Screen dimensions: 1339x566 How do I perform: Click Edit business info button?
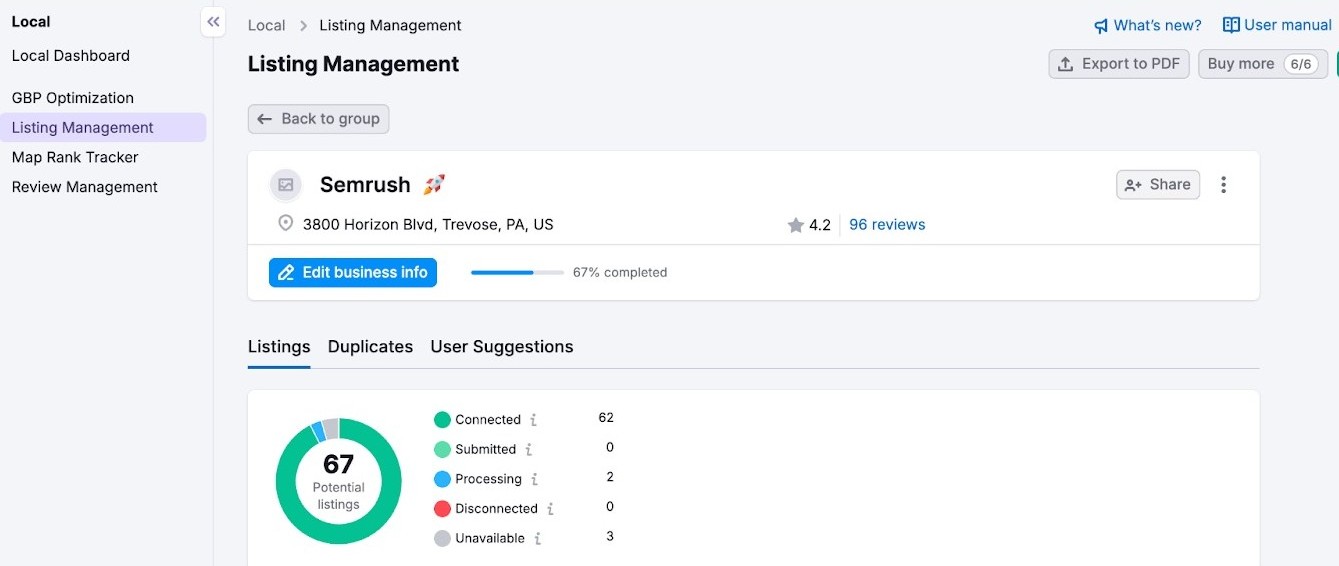point(353,272)
